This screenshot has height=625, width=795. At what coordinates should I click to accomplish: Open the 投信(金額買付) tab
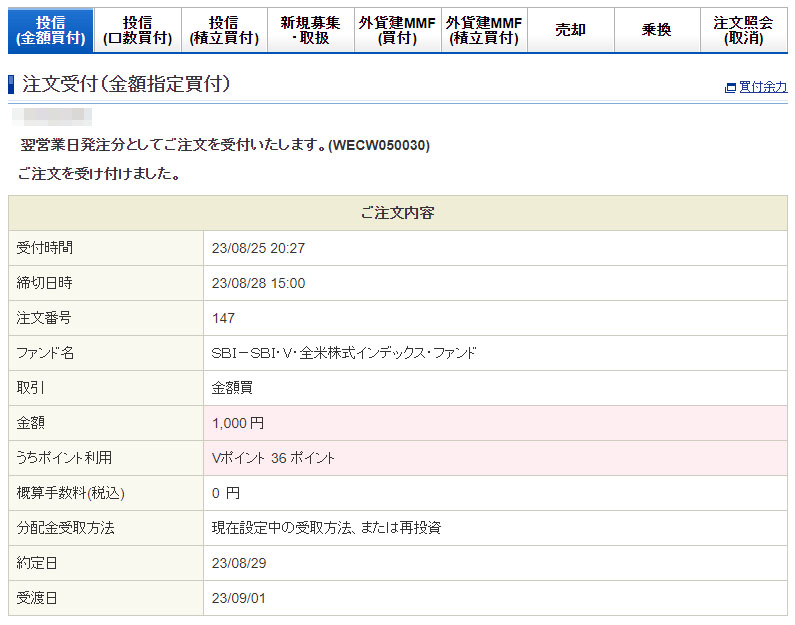[50, 30]
